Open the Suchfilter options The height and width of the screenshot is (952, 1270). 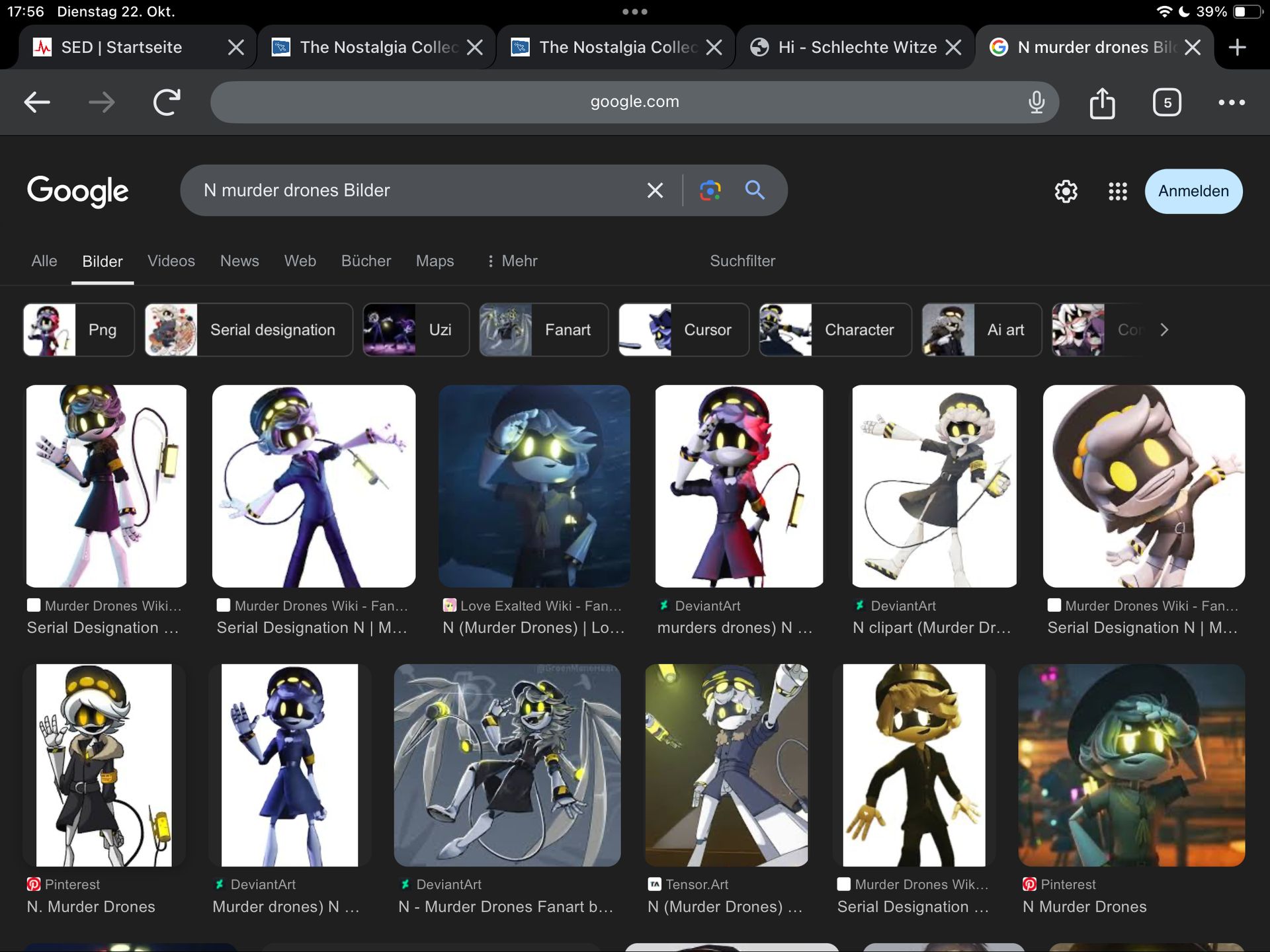click(x=742, y=261)
